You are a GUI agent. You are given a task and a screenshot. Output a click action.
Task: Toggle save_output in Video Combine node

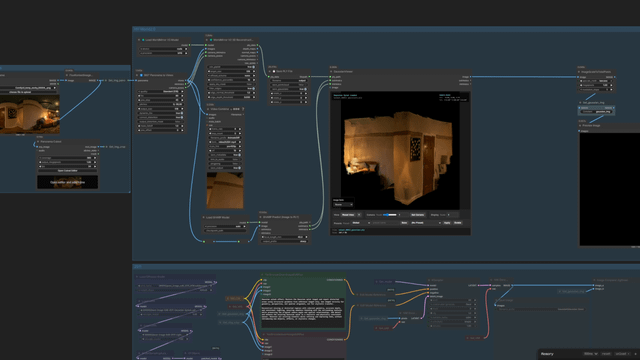(x=225, y=168)
